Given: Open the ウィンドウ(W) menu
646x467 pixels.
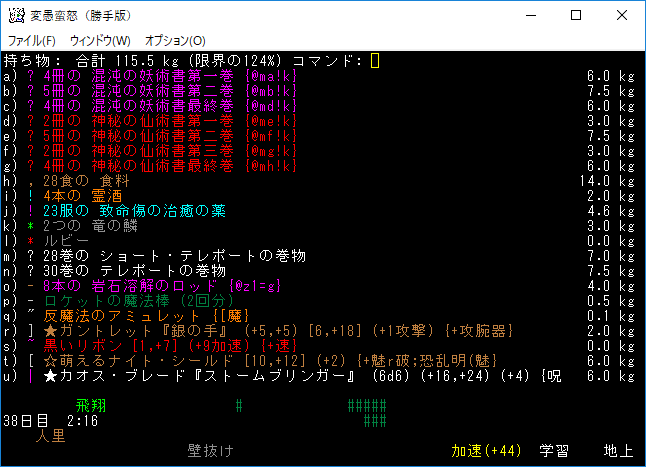Looking at the screenshot, I should tap(100, 40).
